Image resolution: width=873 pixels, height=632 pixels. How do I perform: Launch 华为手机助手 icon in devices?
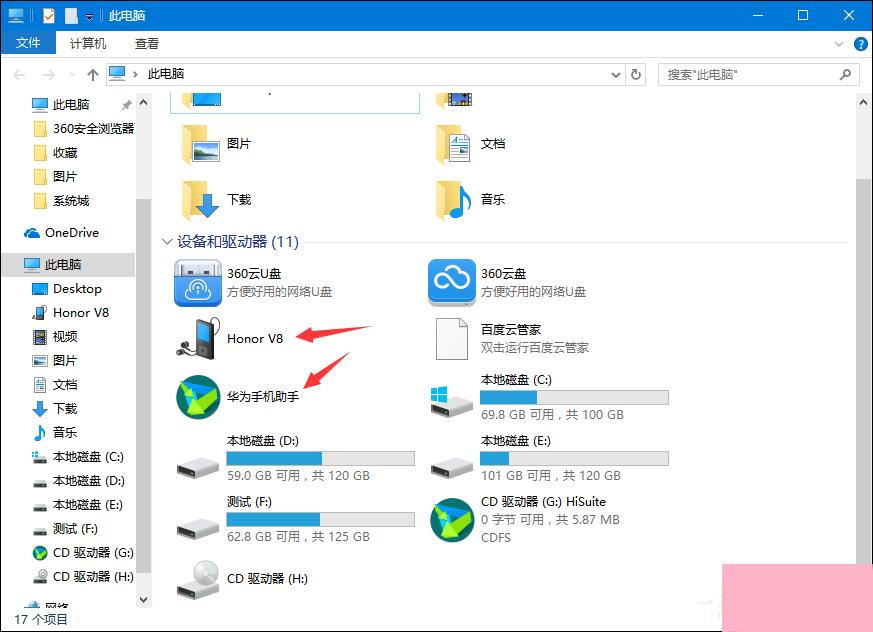[x=198, y=396]
